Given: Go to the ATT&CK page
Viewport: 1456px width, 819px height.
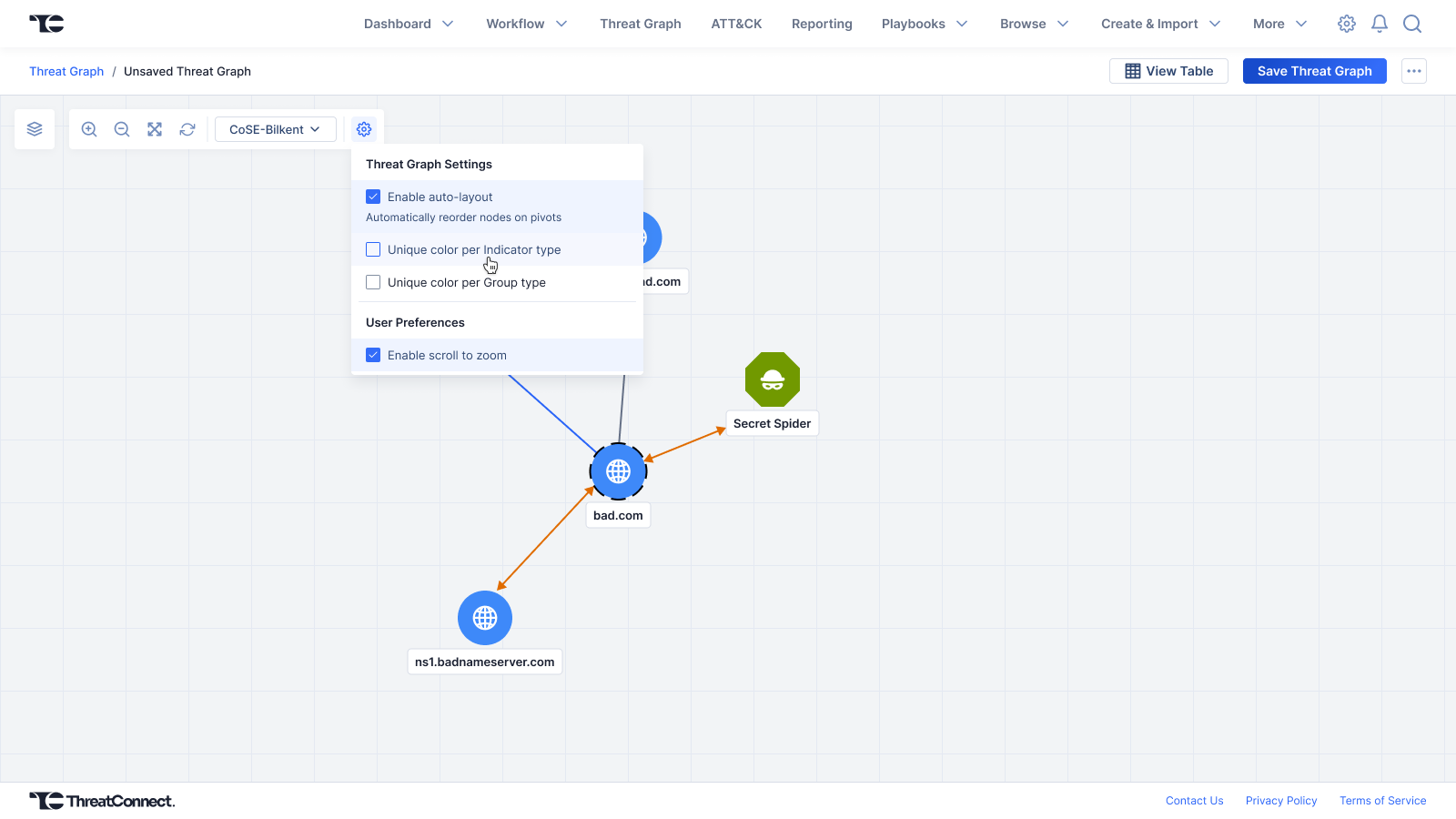Looking at the screenshot, I should coord(736,24).
